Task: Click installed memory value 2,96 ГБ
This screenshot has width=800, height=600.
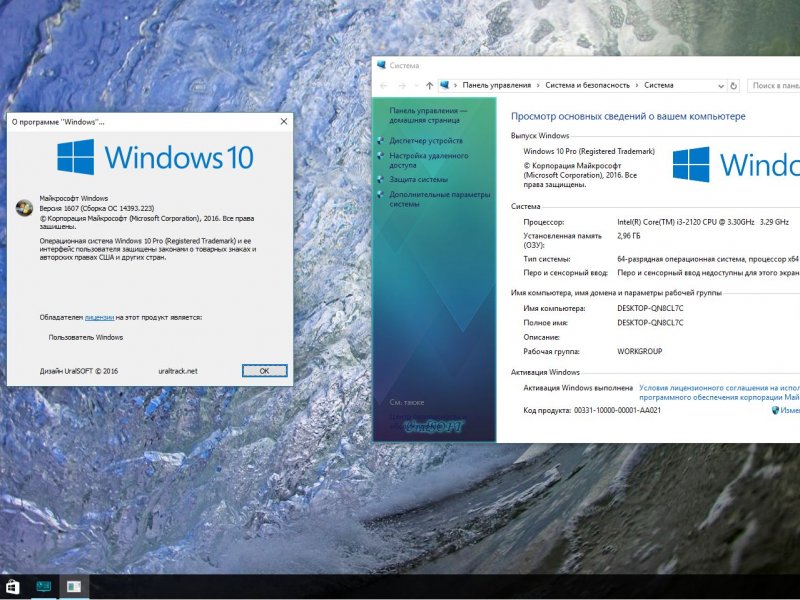Action: [629, 236]
